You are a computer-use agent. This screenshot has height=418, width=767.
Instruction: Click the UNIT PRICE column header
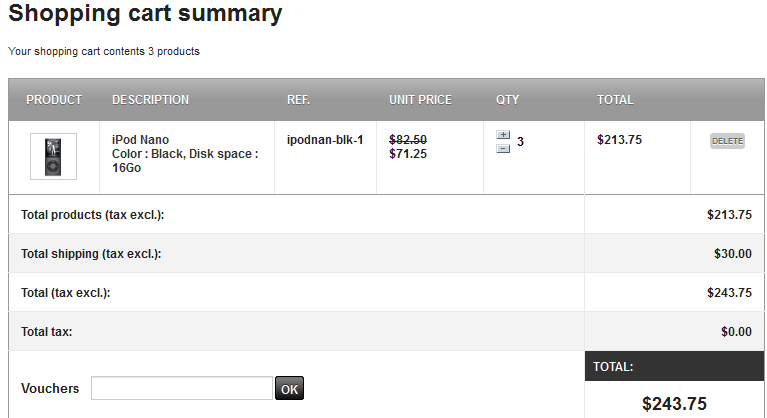pyautogui.click(x=420, y=100)
